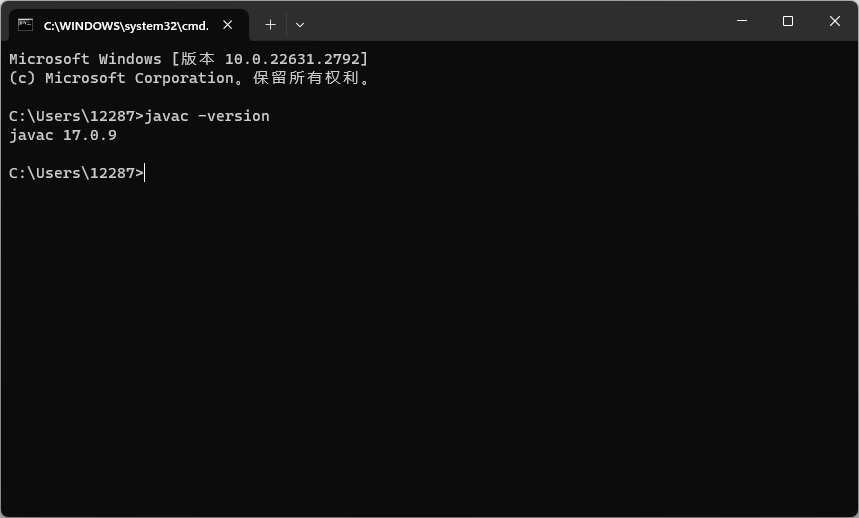This screenshot has width=859, height=518.
Task: Click the '(c) Microsoft Corporation' text
Action: [121, 78]
